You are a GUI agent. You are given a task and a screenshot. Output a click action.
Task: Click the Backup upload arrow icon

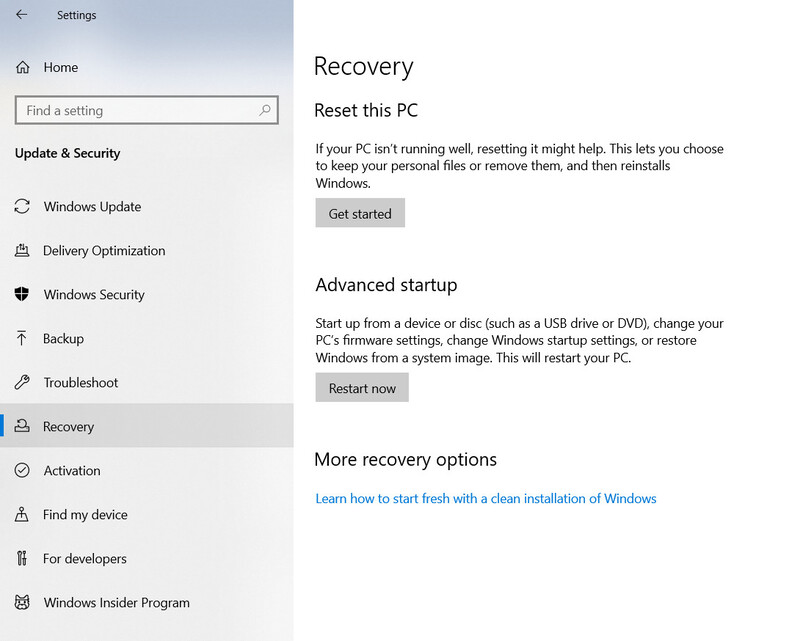[x=21, y=338]
